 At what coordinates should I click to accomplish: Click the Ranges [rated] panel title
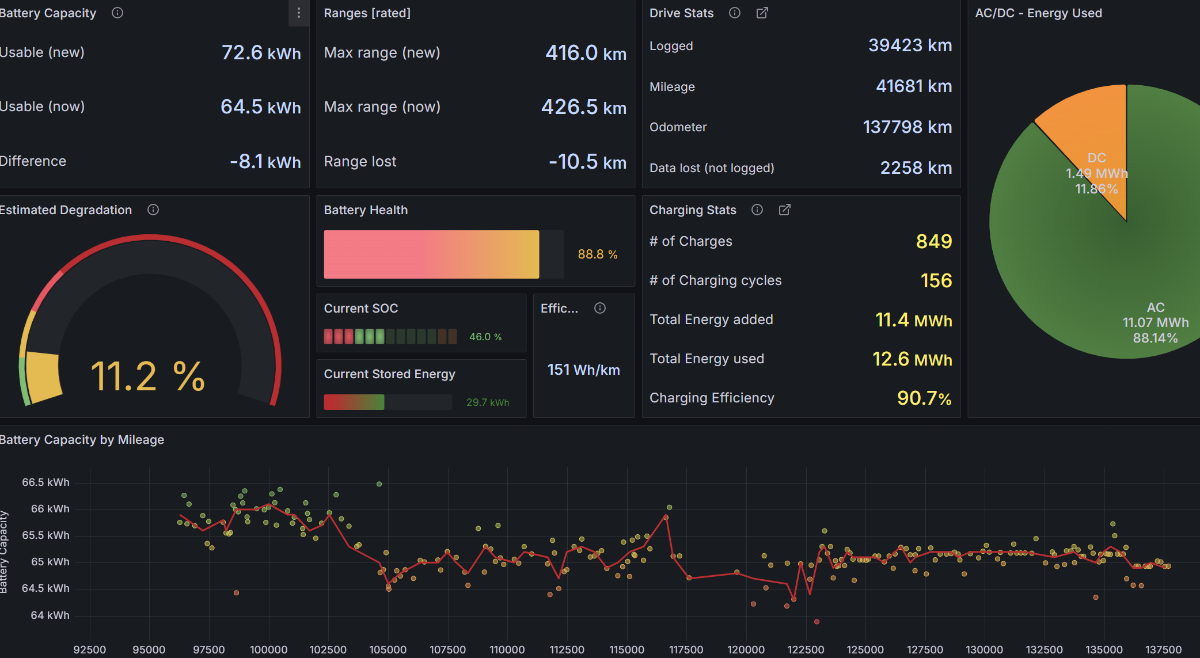(x=367, y=13)
